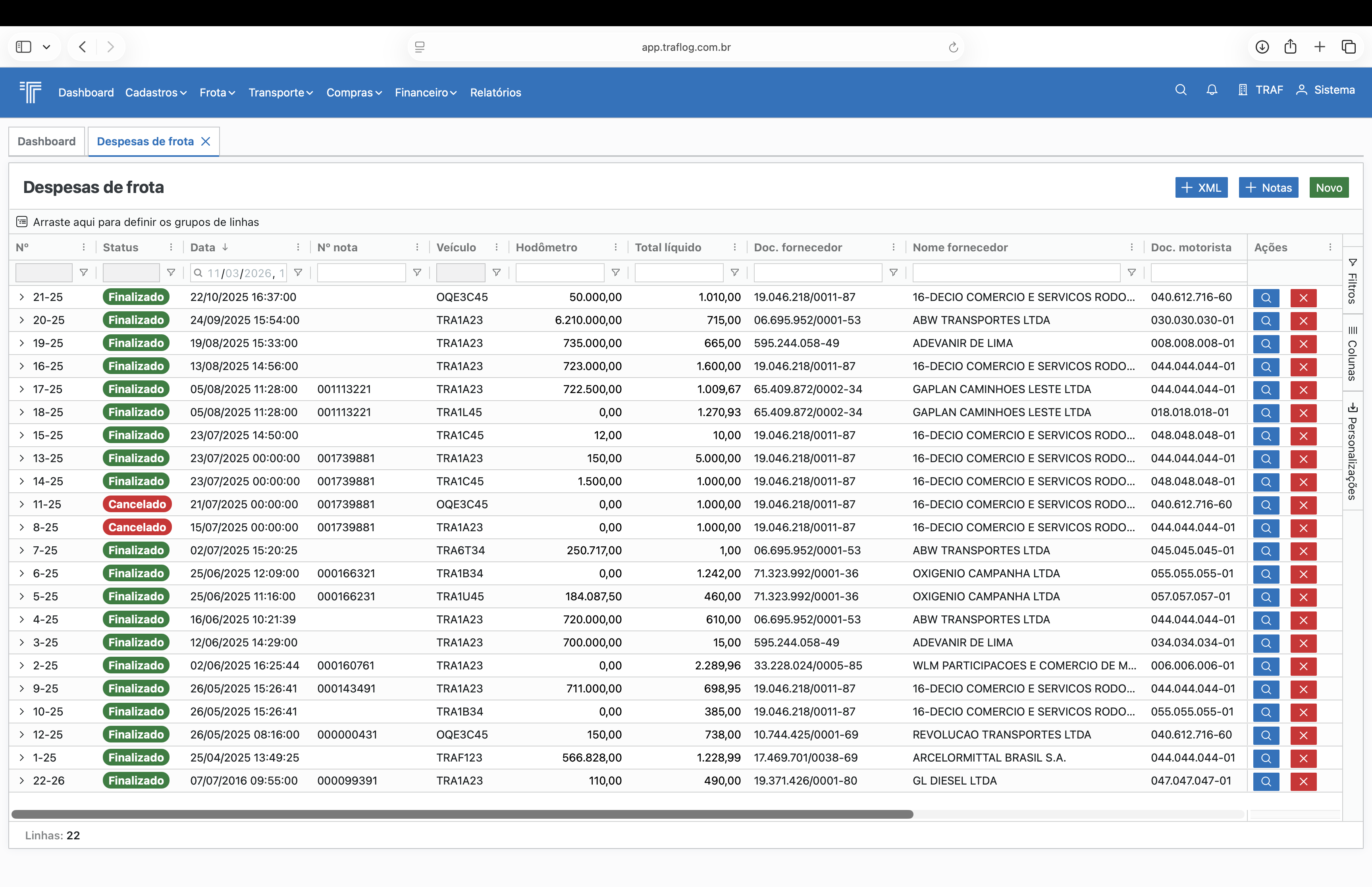
Task: Open the Relatórios menu item
Action: click(495, 93)
